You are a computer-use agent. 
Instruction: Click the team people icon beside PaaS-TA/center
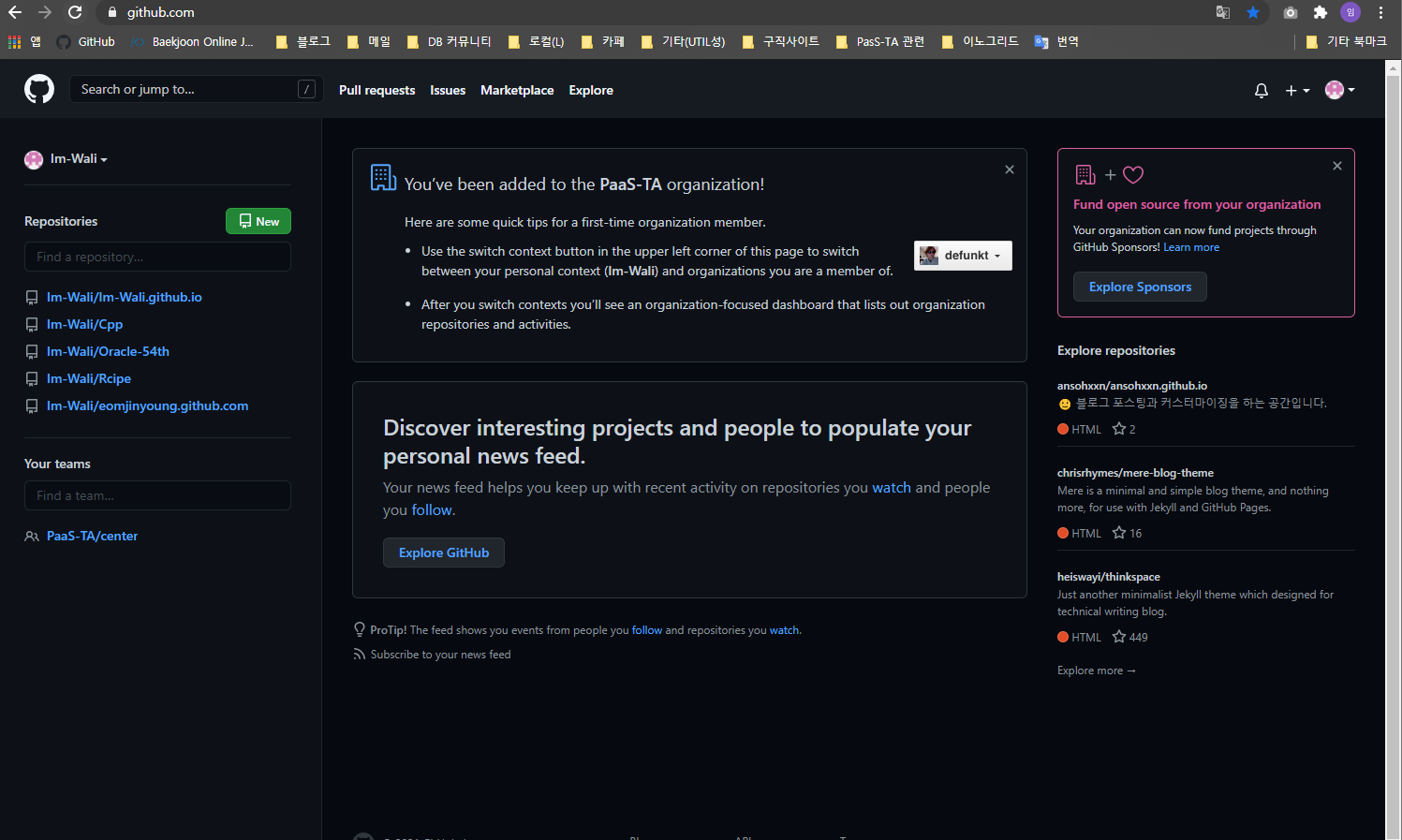(32, 537)
